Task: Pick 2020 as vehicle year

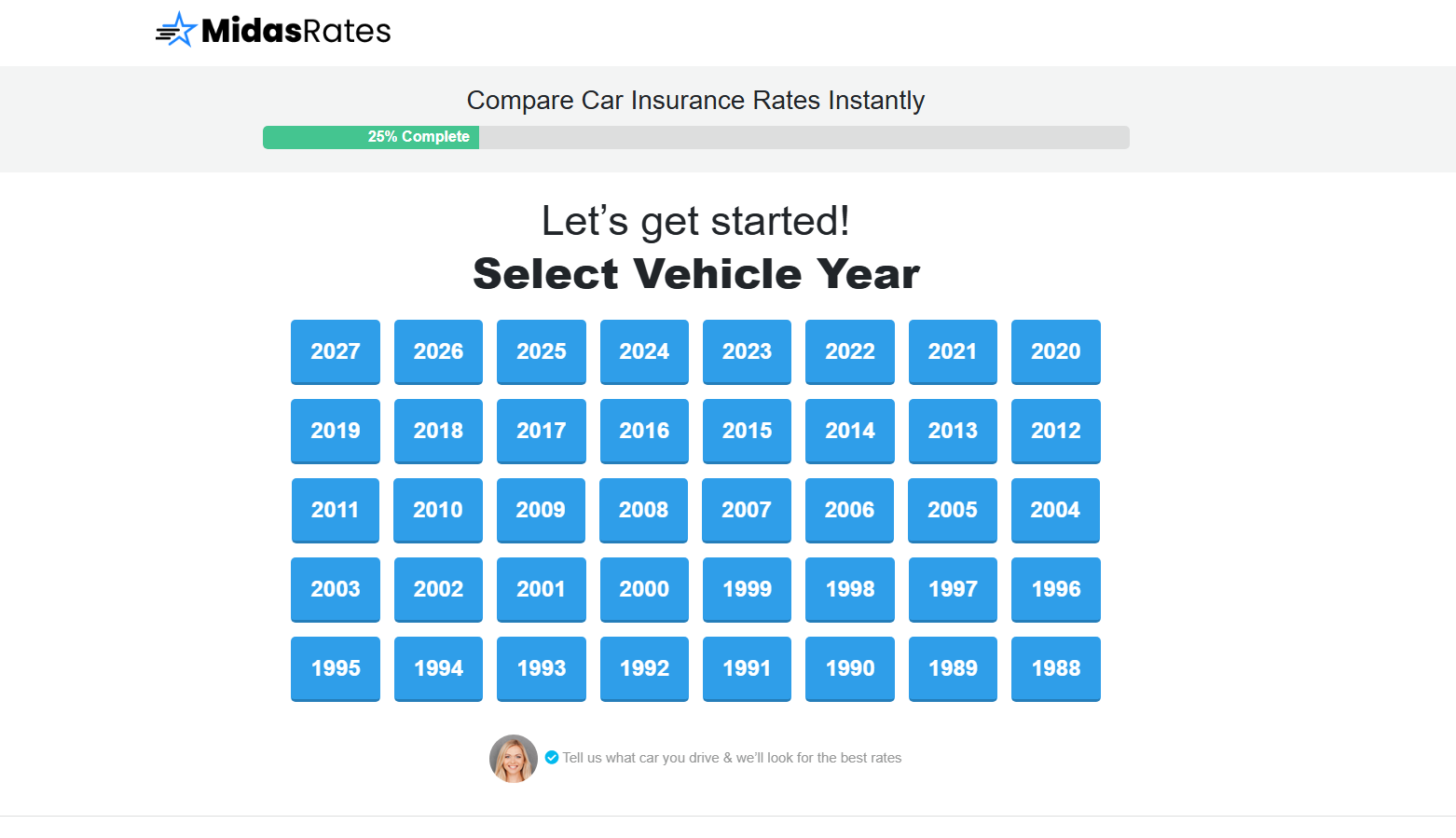Action: coord(1055,351)
